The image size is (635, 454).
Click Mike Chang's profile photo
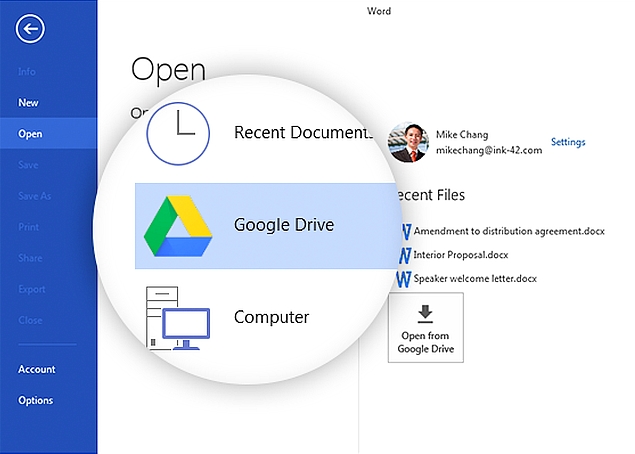(406, 143)
